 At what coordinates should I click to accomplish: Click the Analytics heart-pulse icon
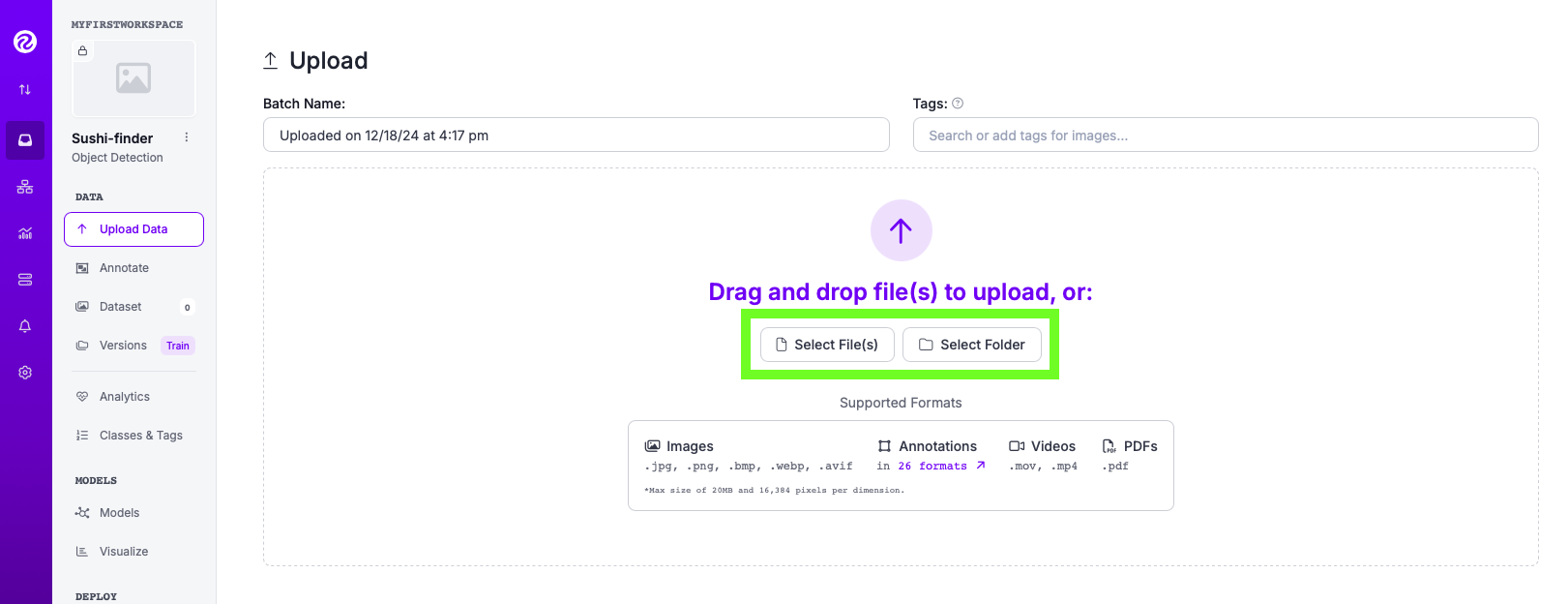pos(82,397)
